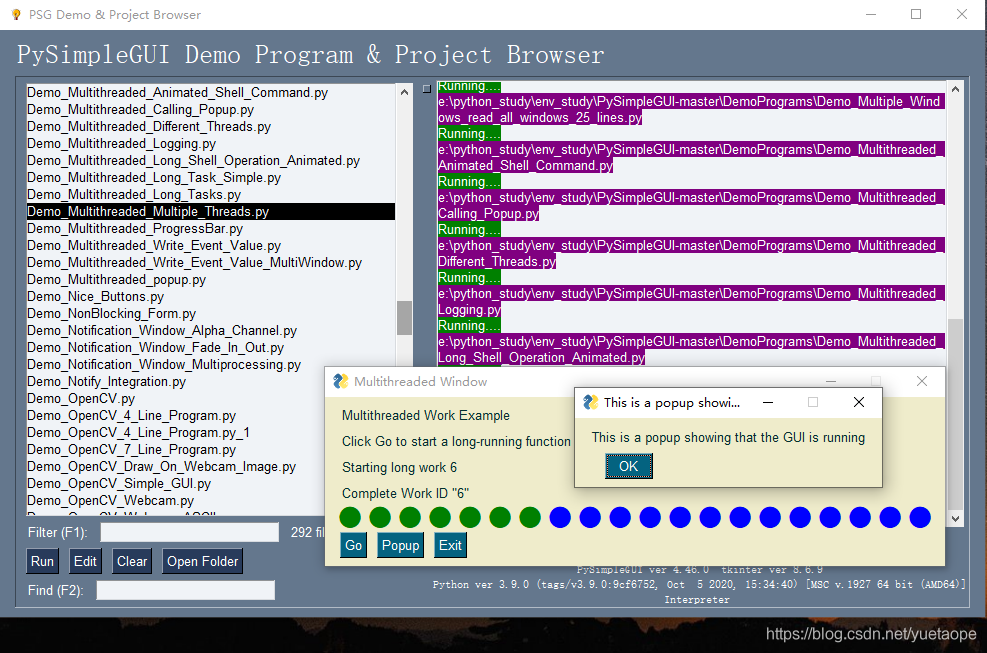Click 'Complete Work ID "6"' text
This screenshot has width=987, height=653.
coord(405,493)
